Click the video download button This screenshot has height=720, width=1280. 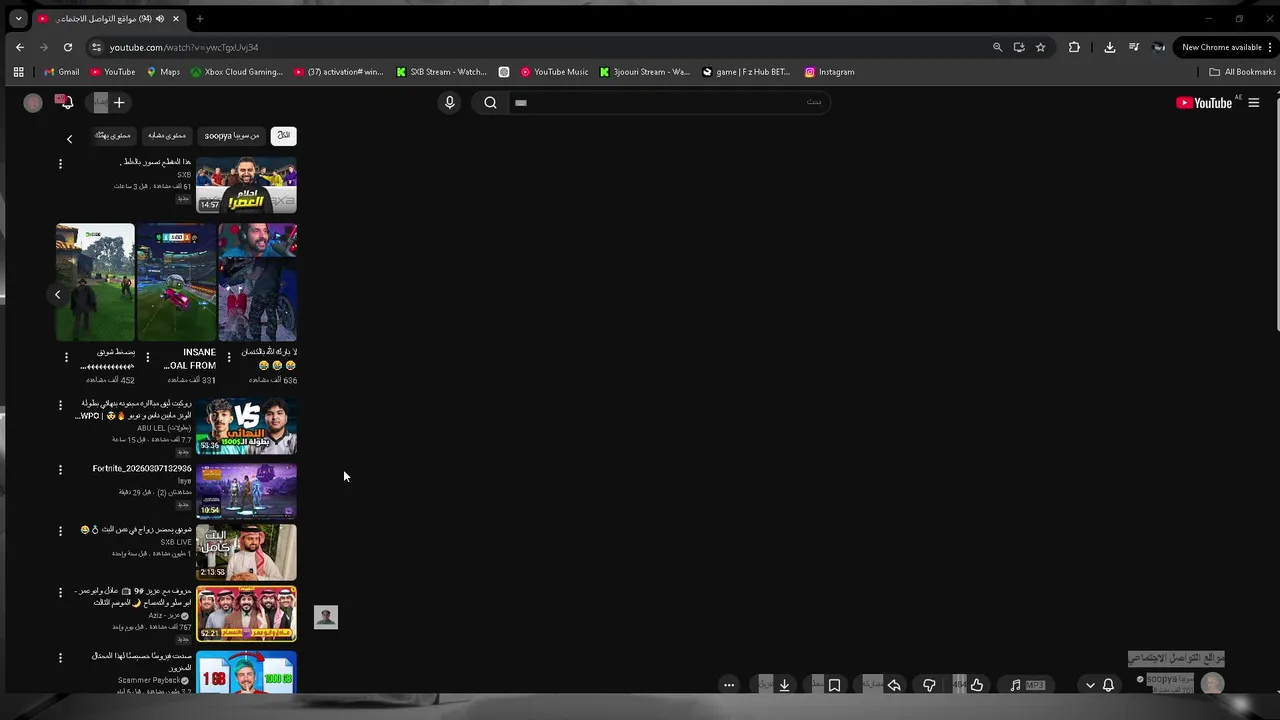pos(784,685)
